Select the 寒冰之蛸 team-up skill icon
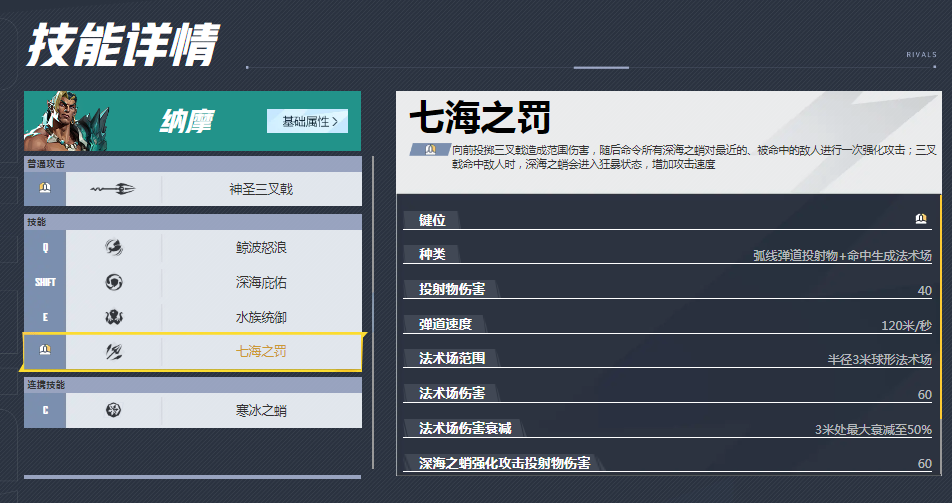The height and width of the screenshot is (503, 952). click(113, 410)
